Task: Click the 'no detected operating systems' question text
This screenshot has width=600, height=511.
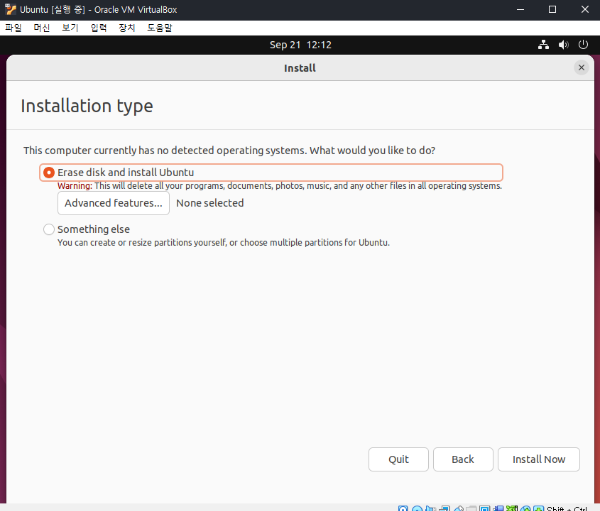Action: [229, 150]
